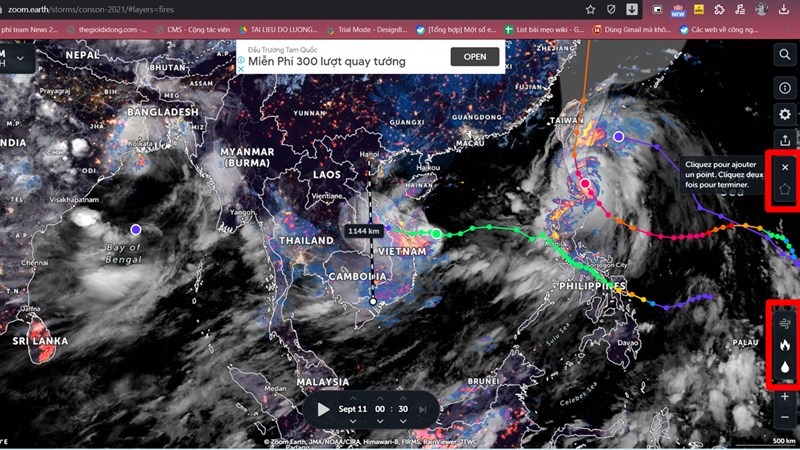
Task: Increase the date with up chevron
Action: tap(353, 398)
